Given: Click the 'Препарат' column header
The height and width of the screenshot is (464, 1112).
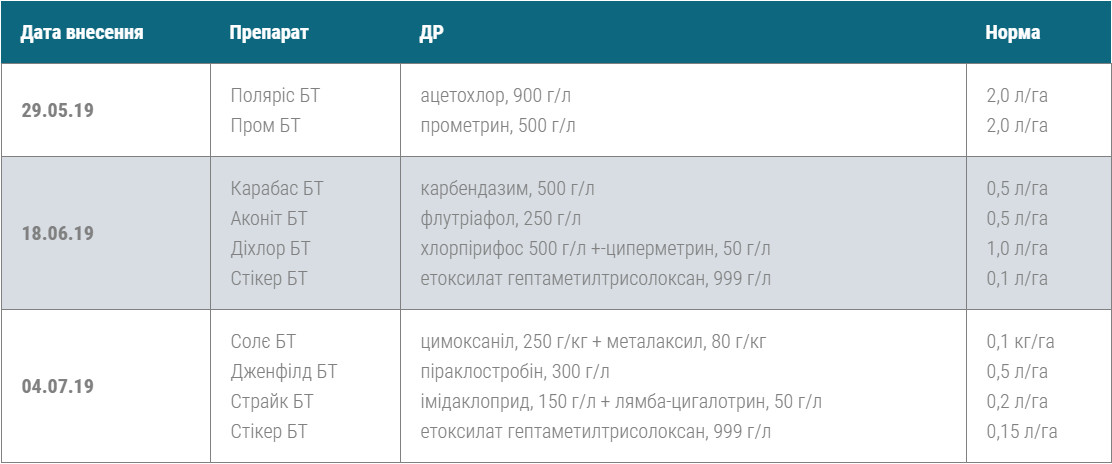Looking at the screenshot, I should point(268,32).
